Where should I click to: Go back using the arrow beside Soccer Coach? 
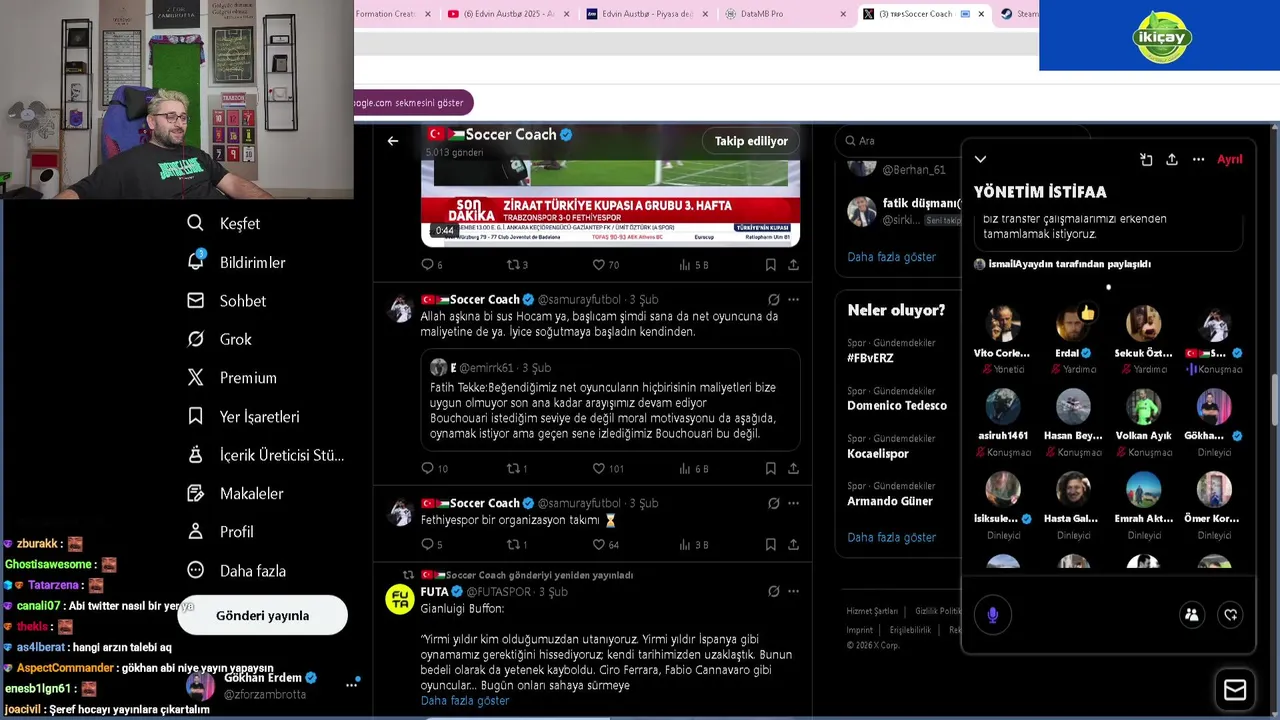pos(393,141)
